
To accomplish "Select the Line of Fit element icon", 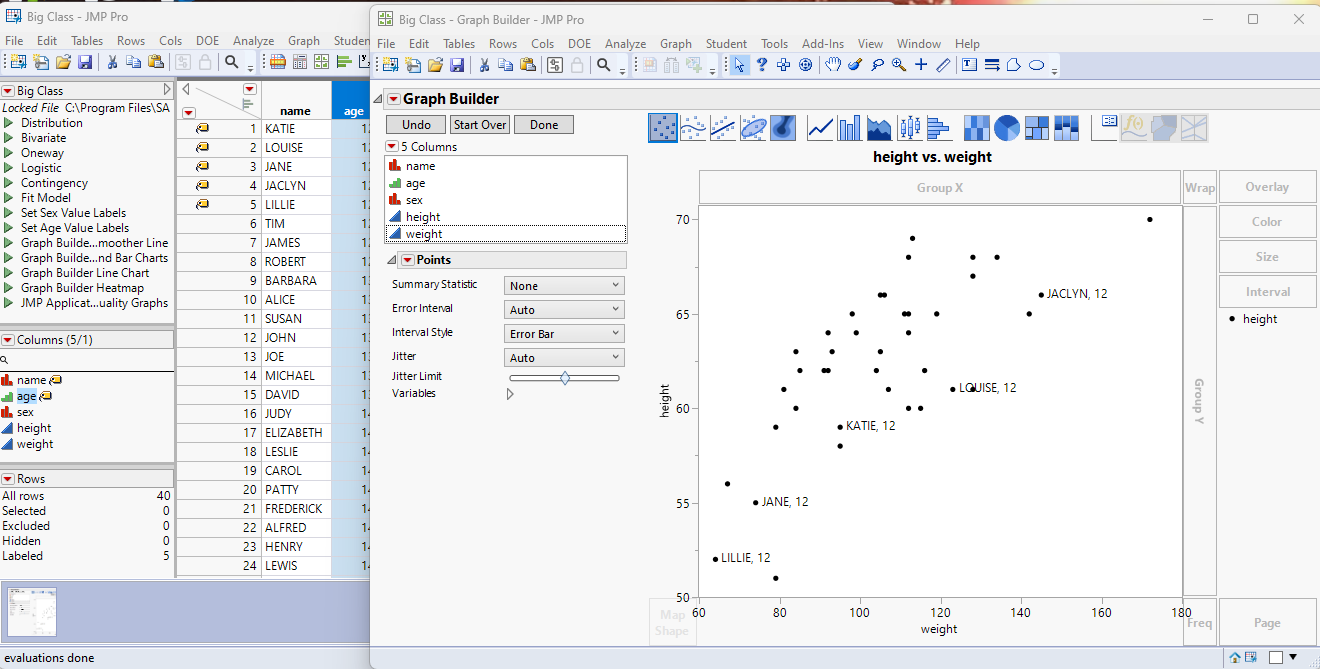I will pyautogui.click(x=721, y=128).
